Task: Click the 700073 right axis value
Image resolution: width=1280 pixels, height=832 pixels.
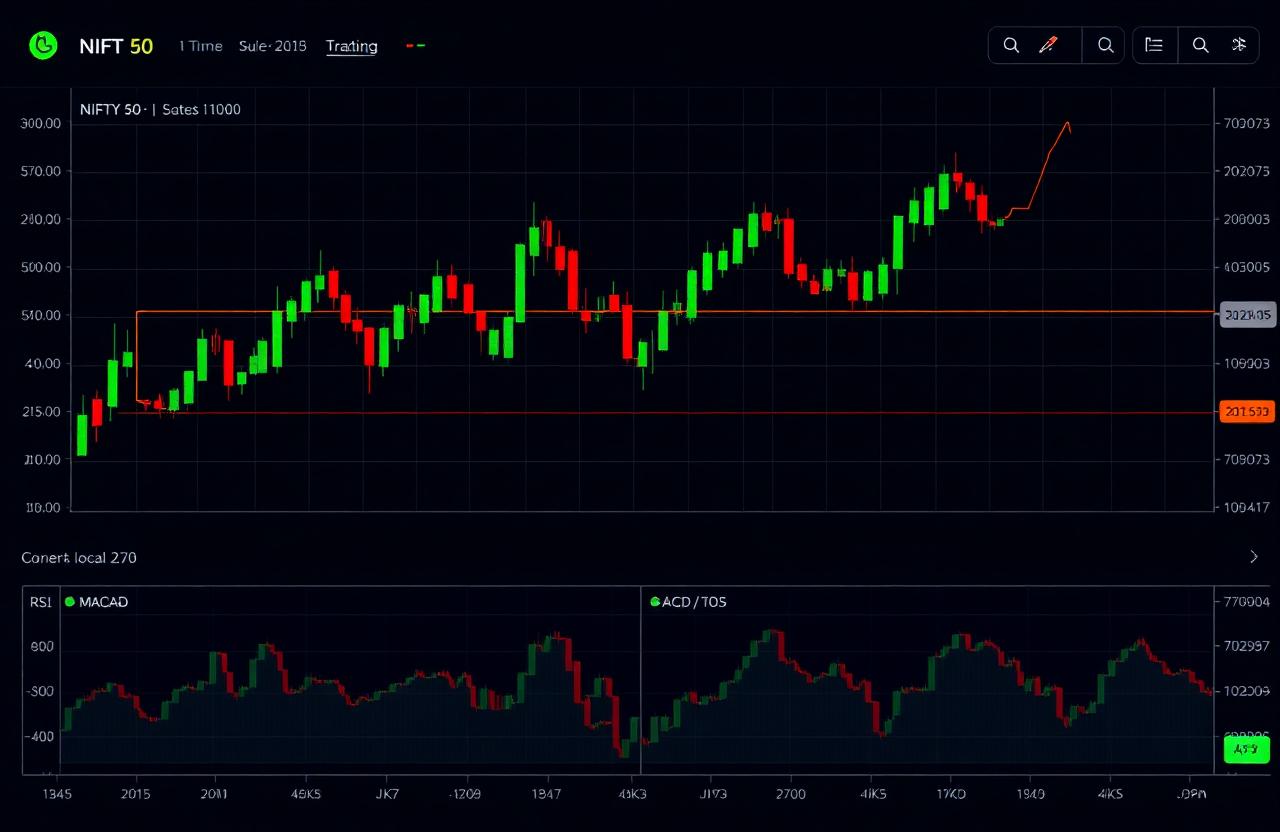Action: (1246, 124)
